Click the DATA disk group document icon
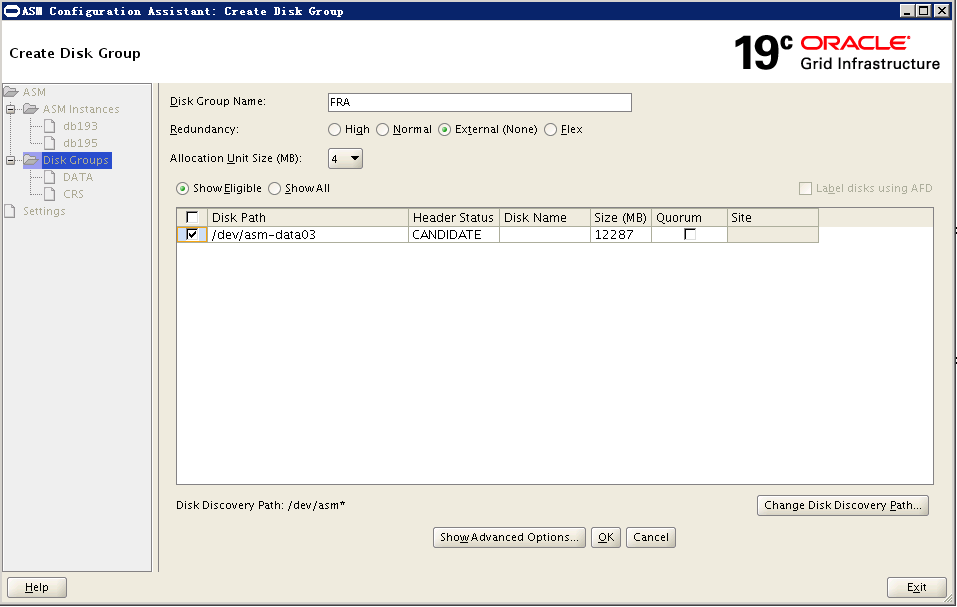This screenshot has width=957, height=607. point(50,178)
